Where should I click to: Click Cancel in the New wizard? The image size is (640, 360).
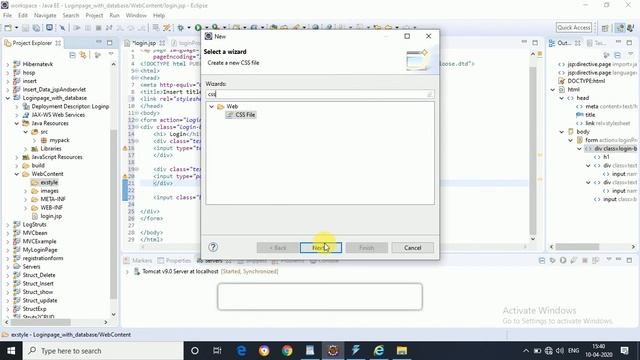click(x=412, y=248)
